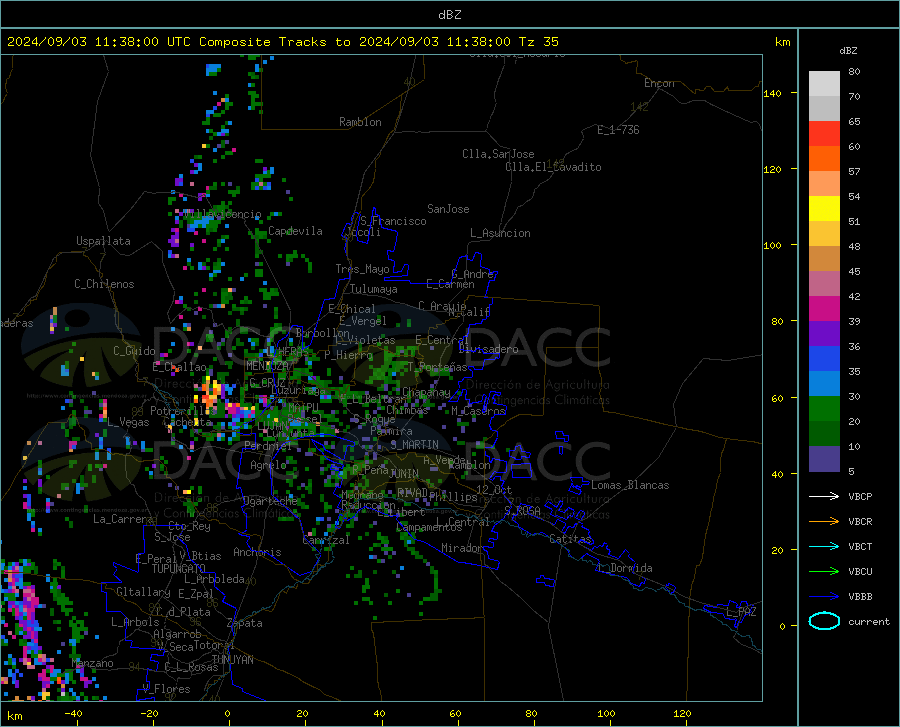Click the 'L_Asuncion' place label
Image resolution: width=900 pixels, height=727 pixels.
click(500, 233)
